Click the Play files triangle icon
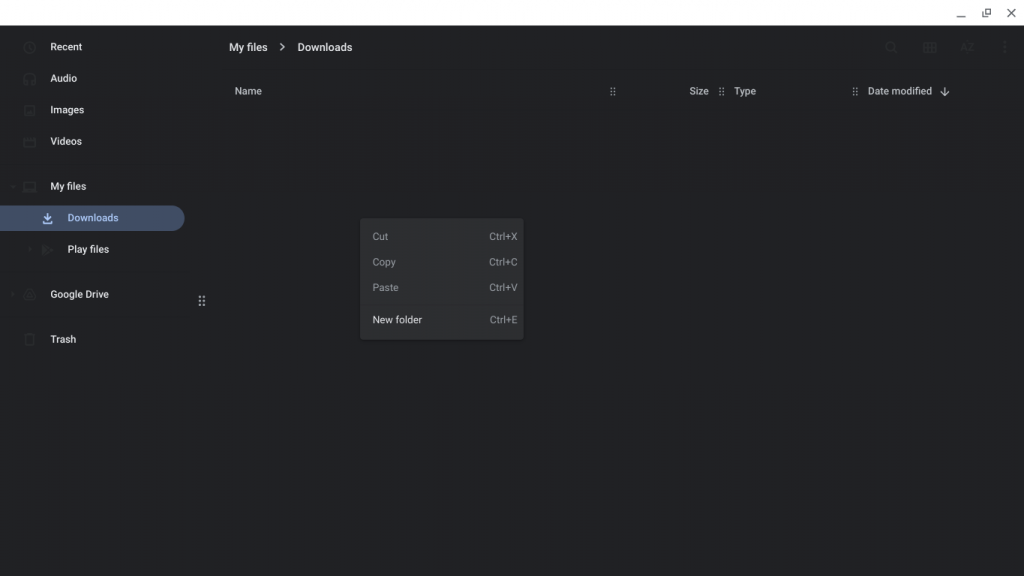 pos(47,249)
